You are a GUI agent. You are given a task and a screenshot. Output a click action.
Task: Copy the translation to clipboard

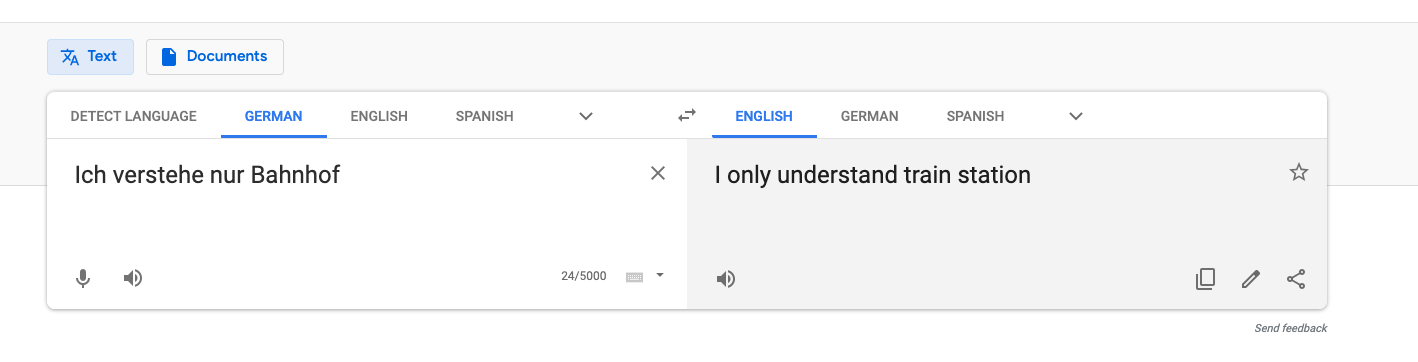point(1205,279)
